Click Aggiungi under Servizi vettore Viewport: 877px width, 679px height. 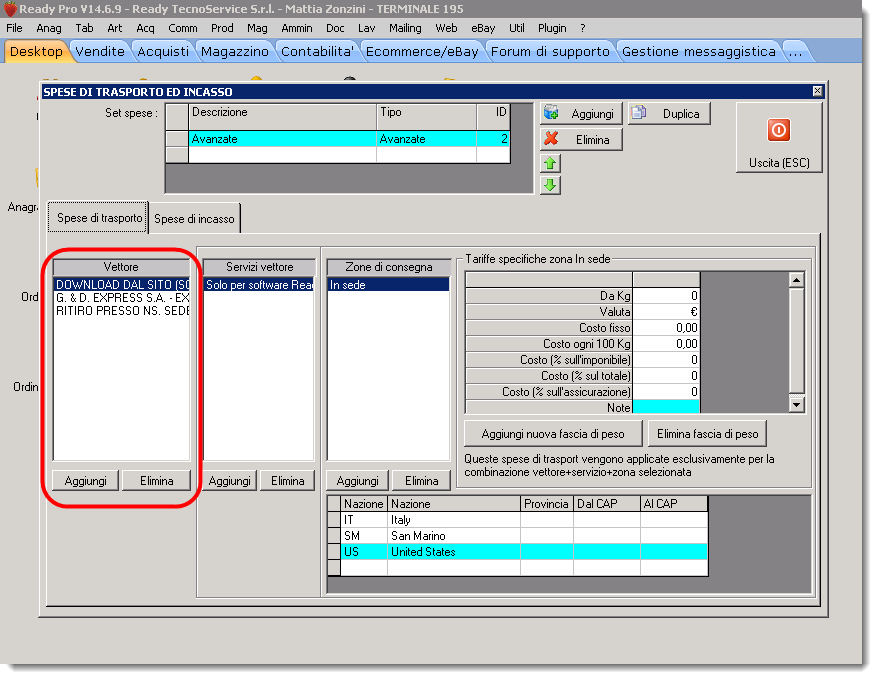coord(229,481)
